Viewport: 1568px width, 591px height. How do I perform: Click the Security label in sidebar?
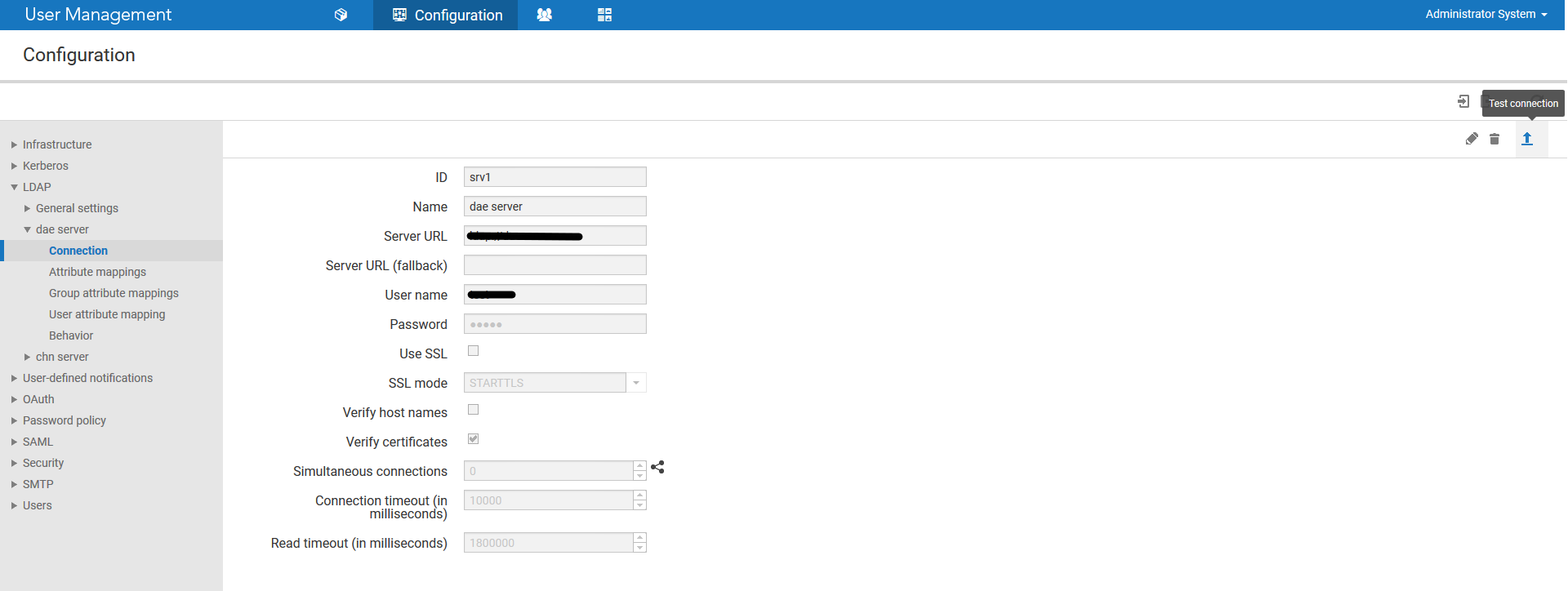tap(43, 463)
